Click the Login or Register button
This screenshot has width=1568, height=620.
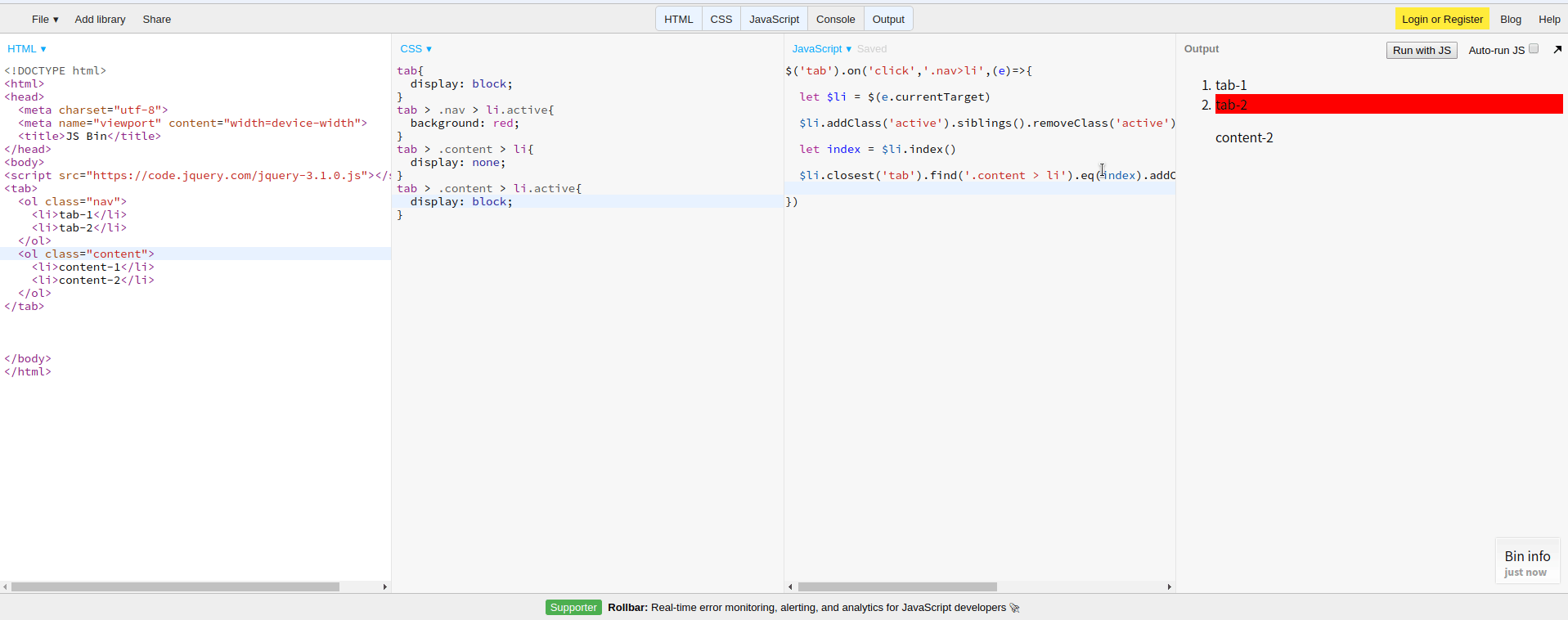tap(1441, 19)
